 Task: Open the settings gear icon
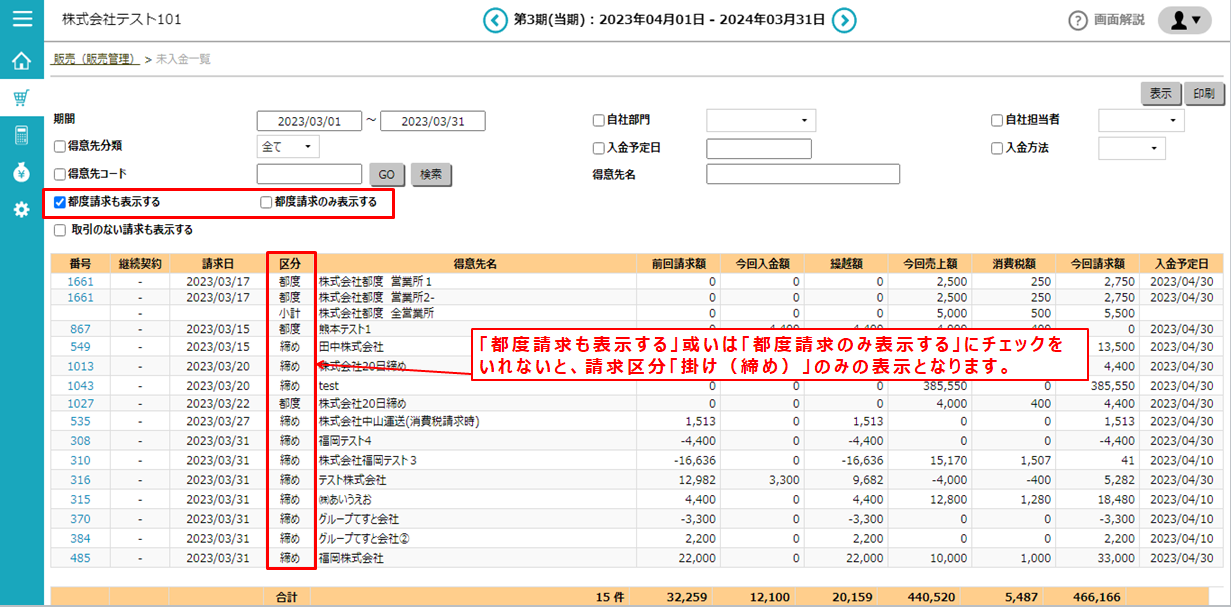[x=21, y=210]
